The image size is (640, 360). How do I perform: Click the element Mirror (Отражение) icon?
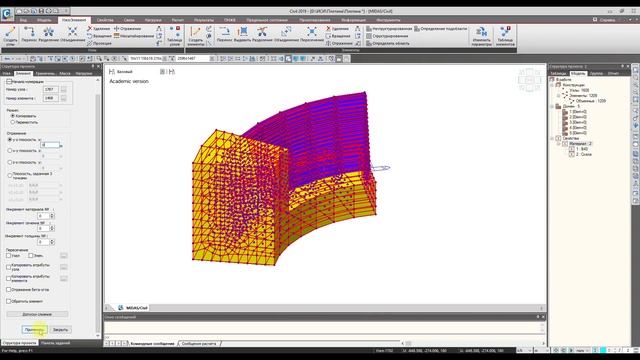[x=328, y=43]
